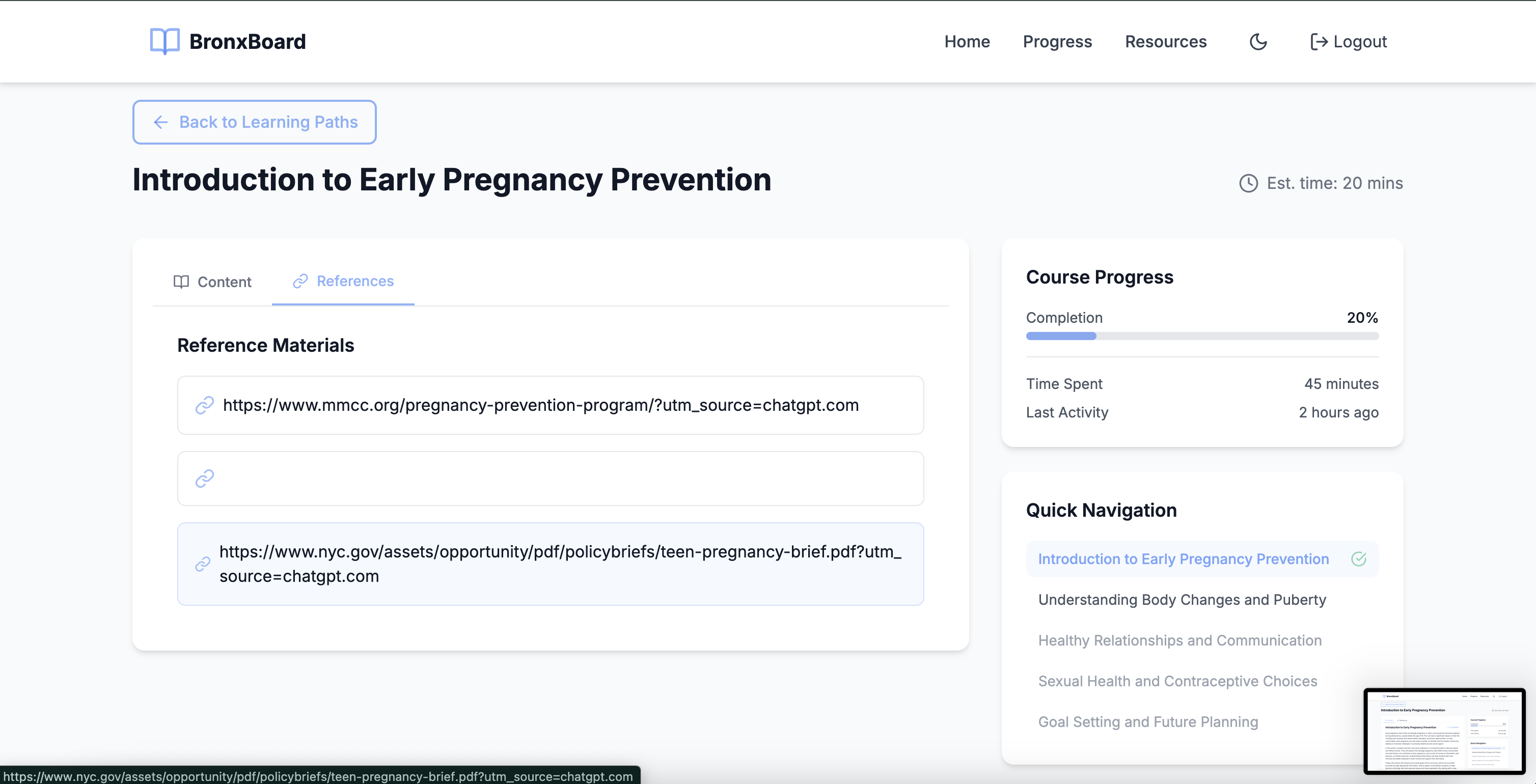Click the green completion checkmark in Quick Navigation

1358,558
